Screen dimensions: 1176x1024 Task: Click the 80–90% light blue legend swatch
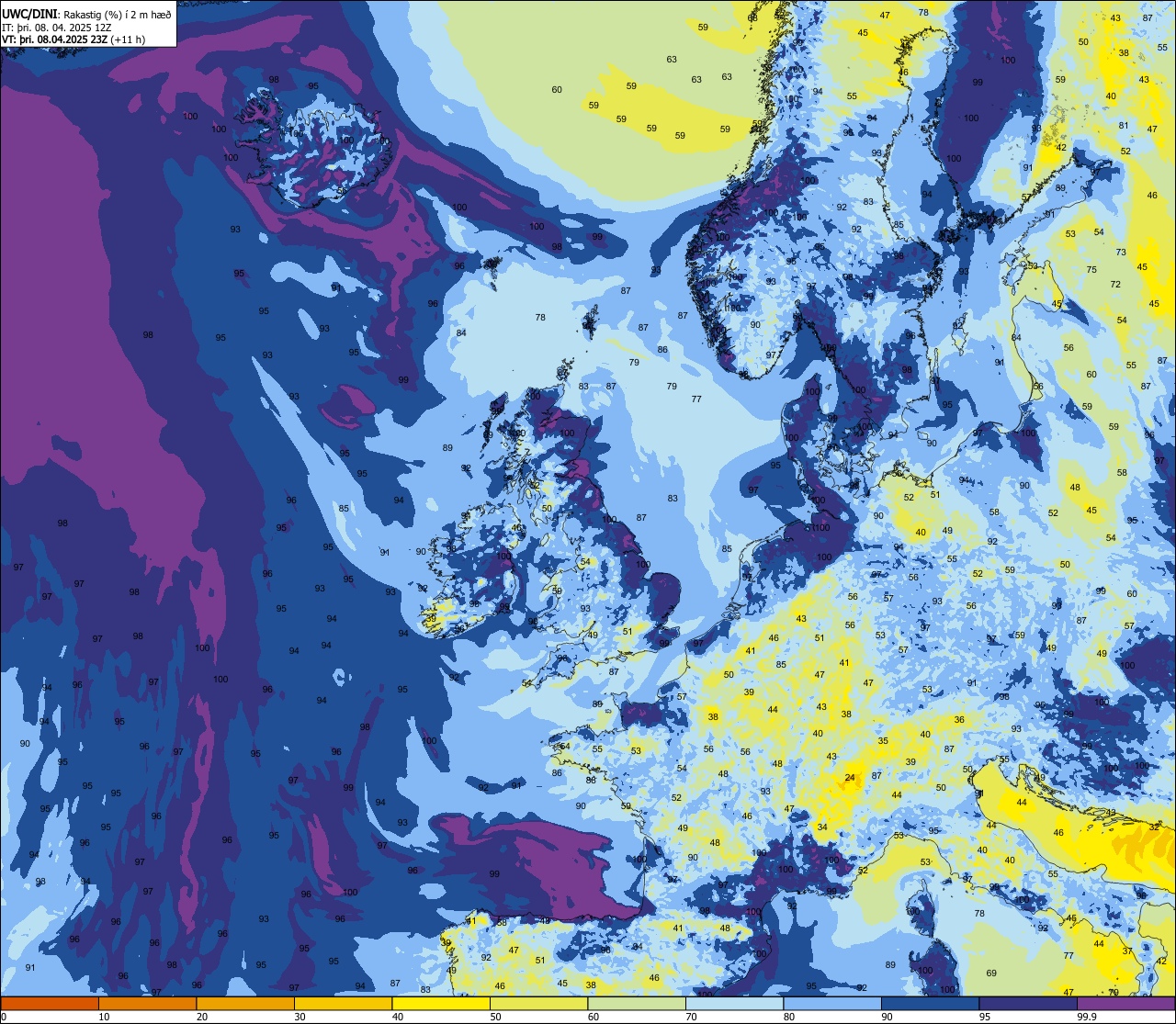click(x=832, y=1003)
